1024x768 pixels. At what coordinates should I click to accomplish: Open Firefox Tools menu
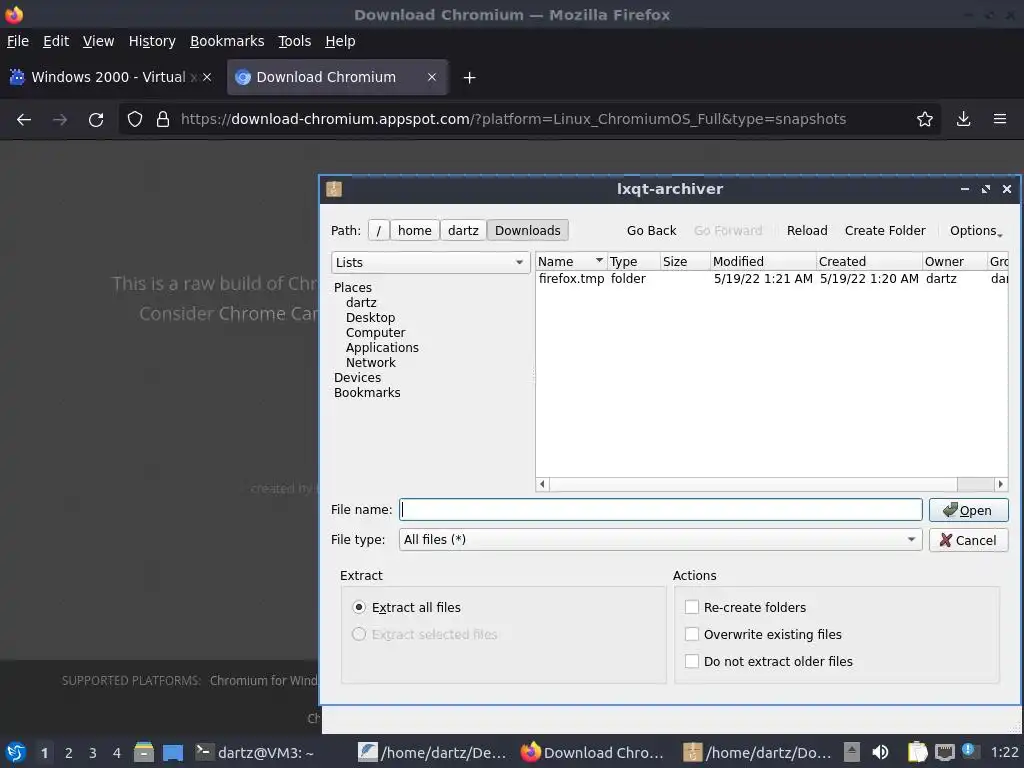click(295, 41)
